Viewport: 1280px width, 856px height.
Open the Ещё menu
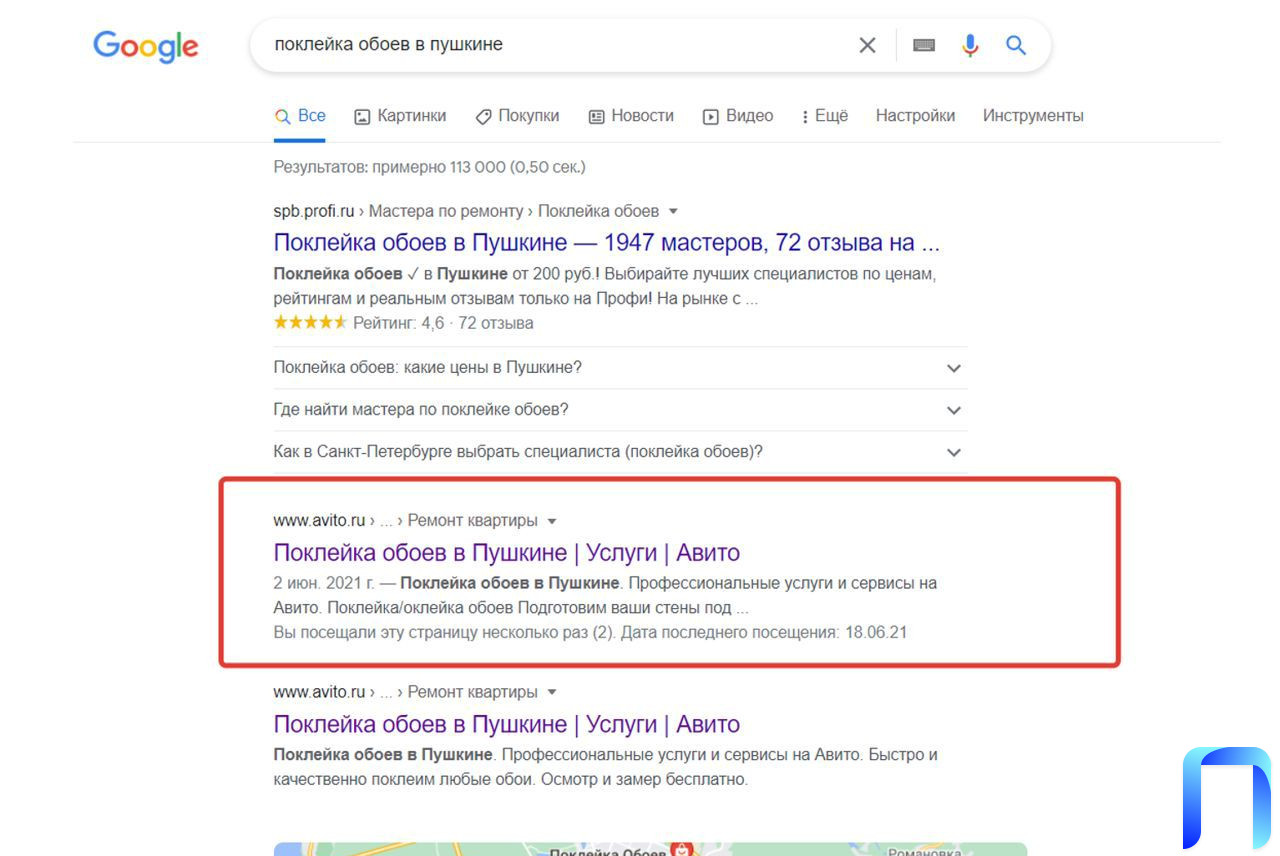[825, 116]
